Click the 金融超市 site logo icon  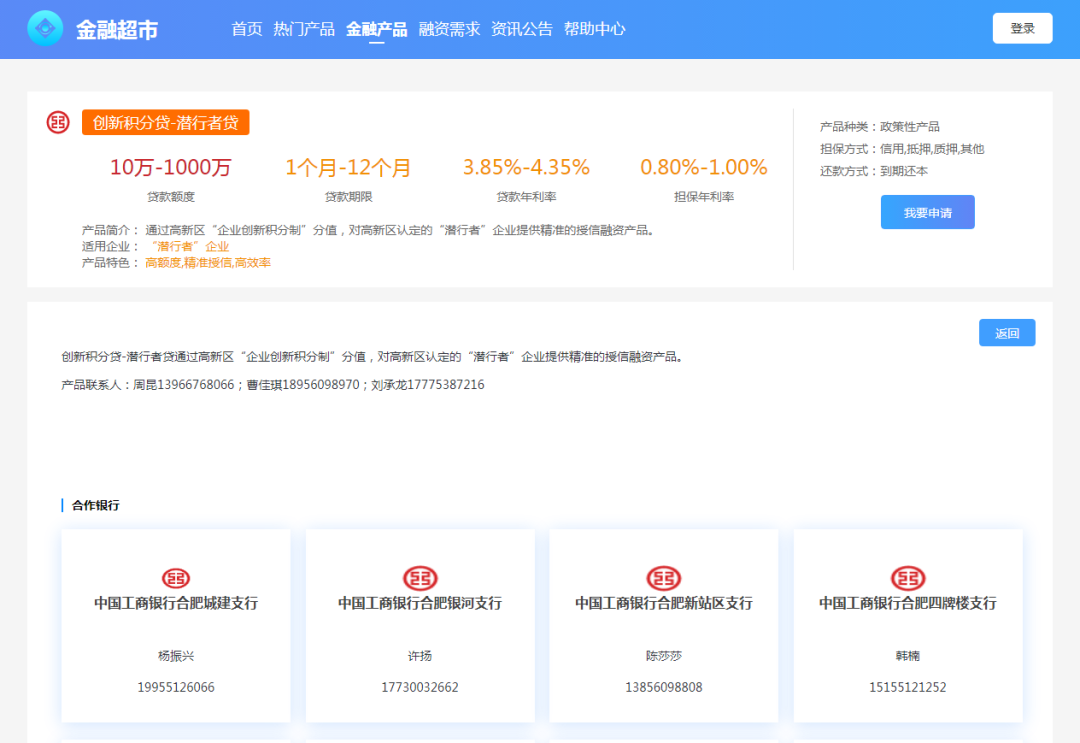pyautogui.click(x=45, y=29)
